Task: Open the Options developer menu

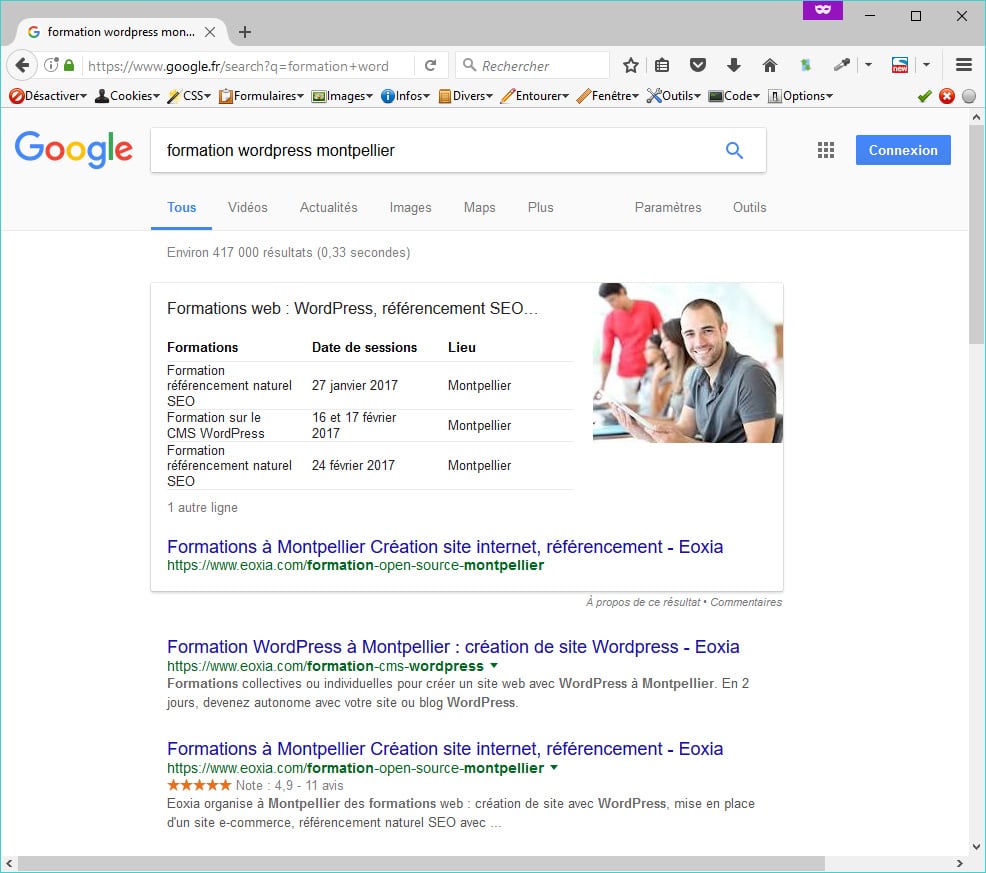Action: (800, 96)
